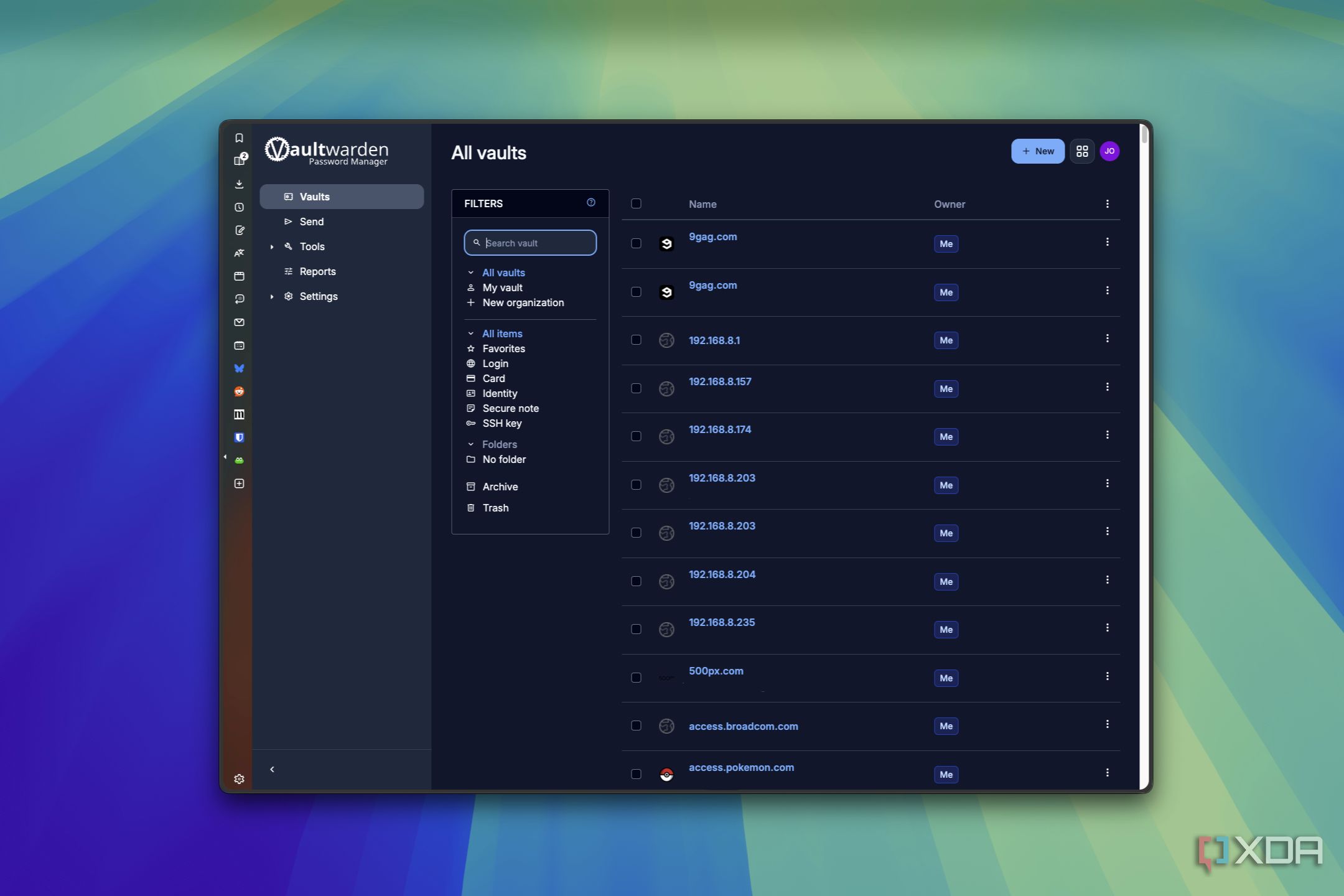
Task: Open the Trash filter
Action: (x=495, y=508)
